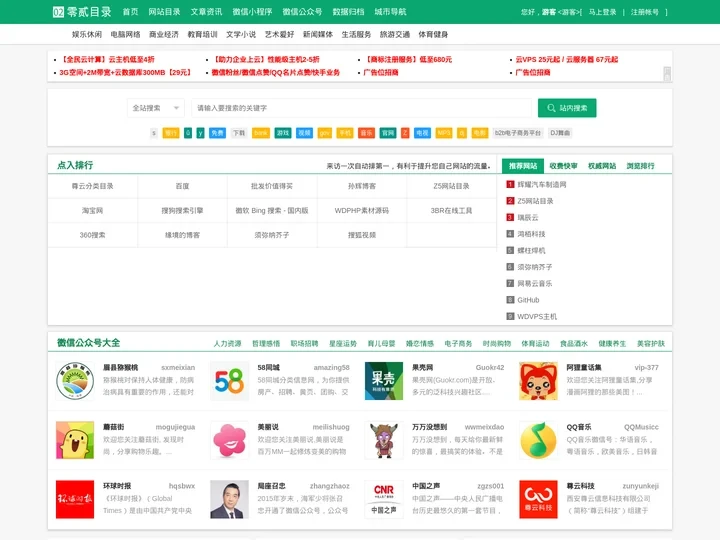
Task: Switch to the 权威网站 tab
Action: pyautogui.click(x=602, y=166)
